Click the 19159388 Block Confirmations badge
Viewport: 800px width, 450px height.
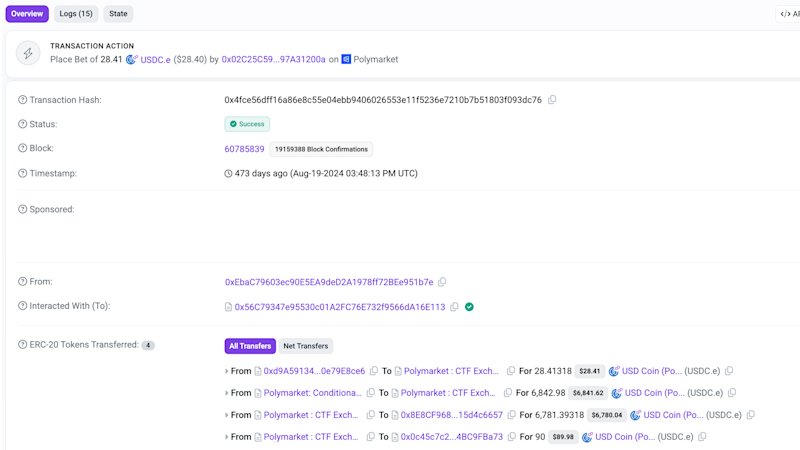tap(321, 149)
